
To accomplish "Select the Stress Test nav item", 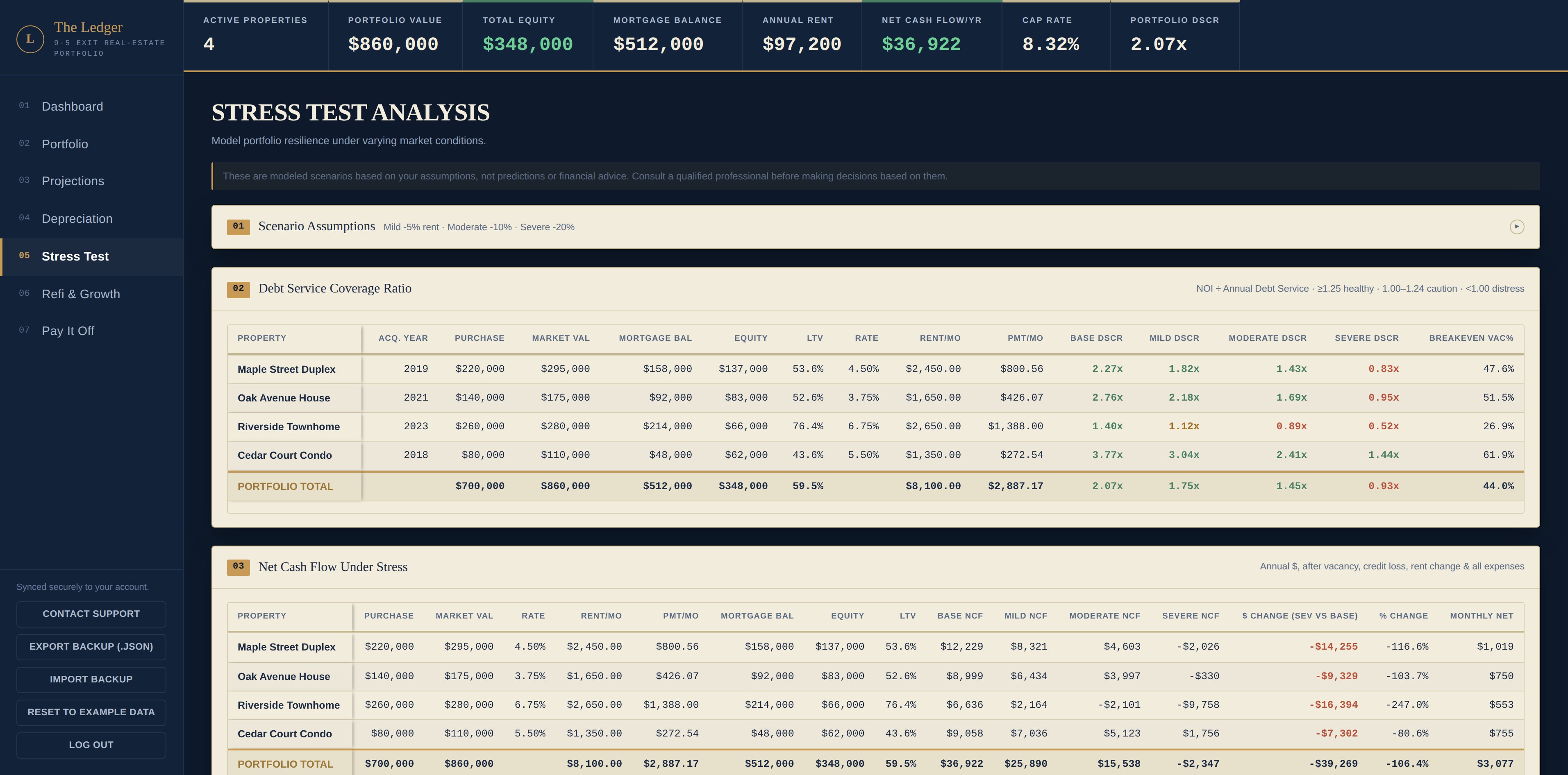I will 91,257.
